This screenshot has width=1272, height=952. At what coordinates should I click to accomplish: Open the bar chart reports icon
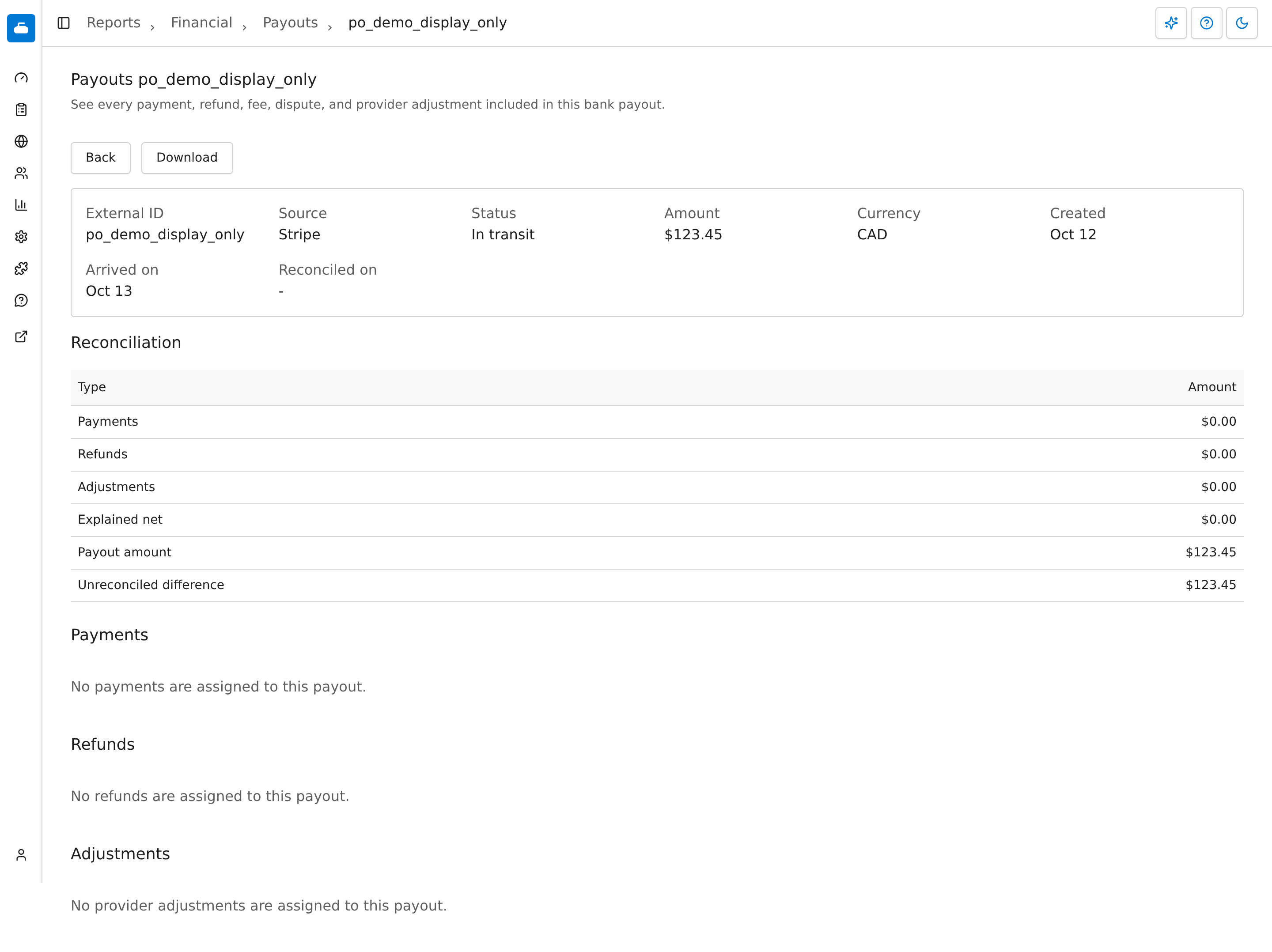tap(21, 205)
